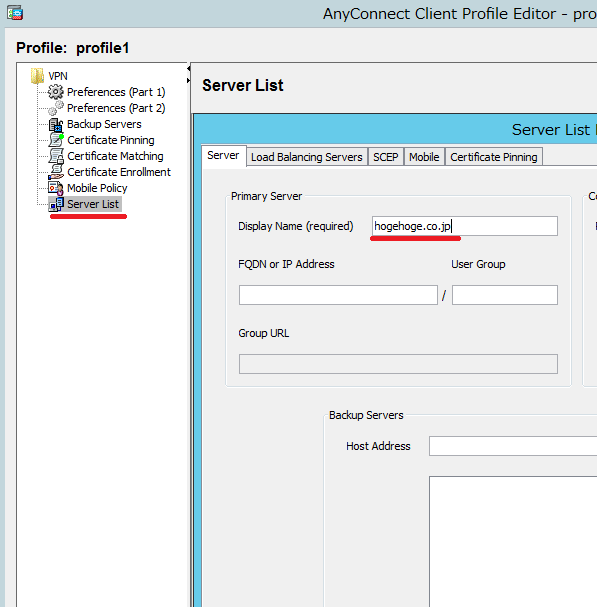Click the 'Display Name (required)' label

tap(296, 226)
